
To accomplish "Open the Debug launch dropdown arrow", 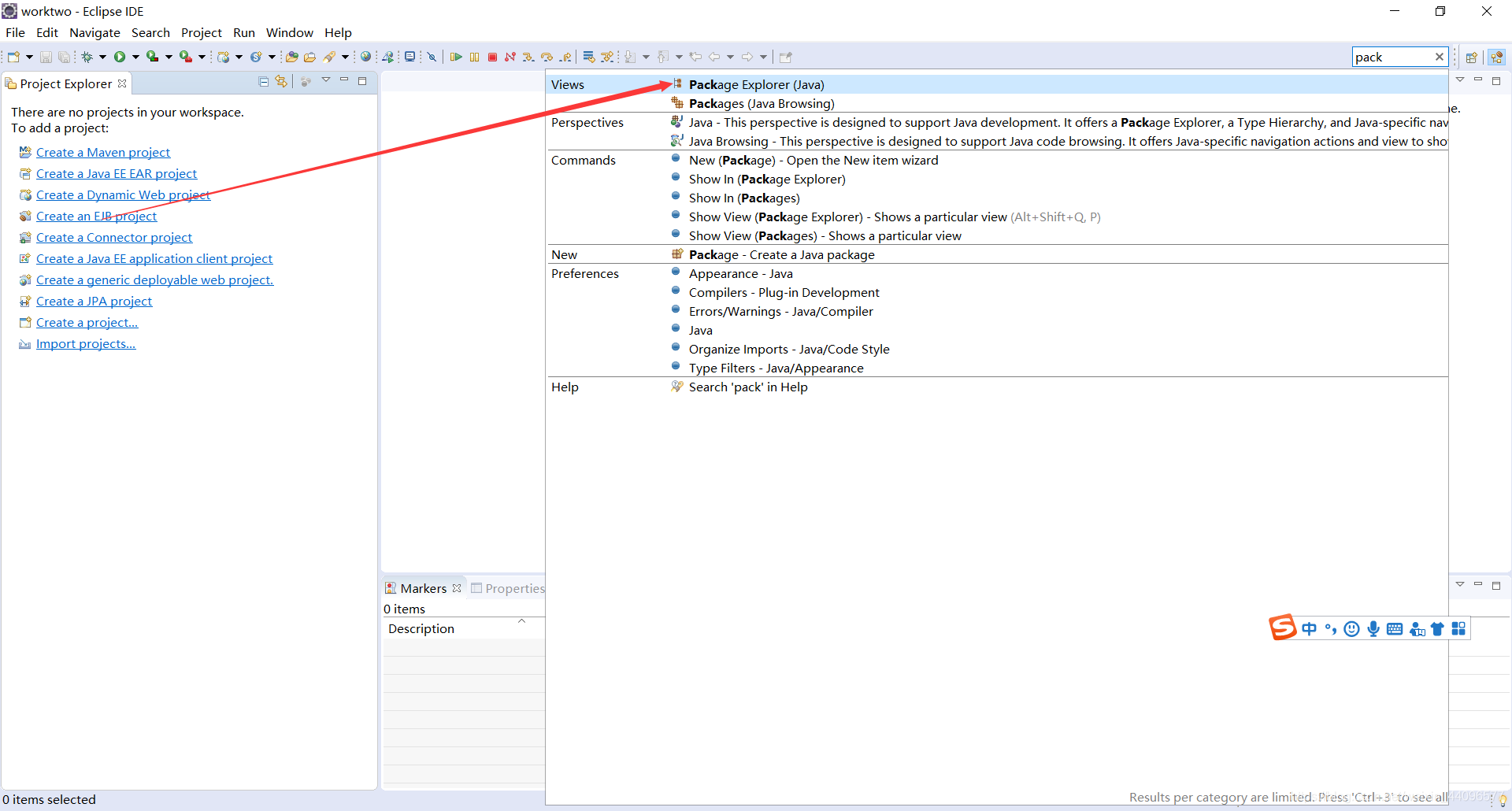I will tap(102, 57).
